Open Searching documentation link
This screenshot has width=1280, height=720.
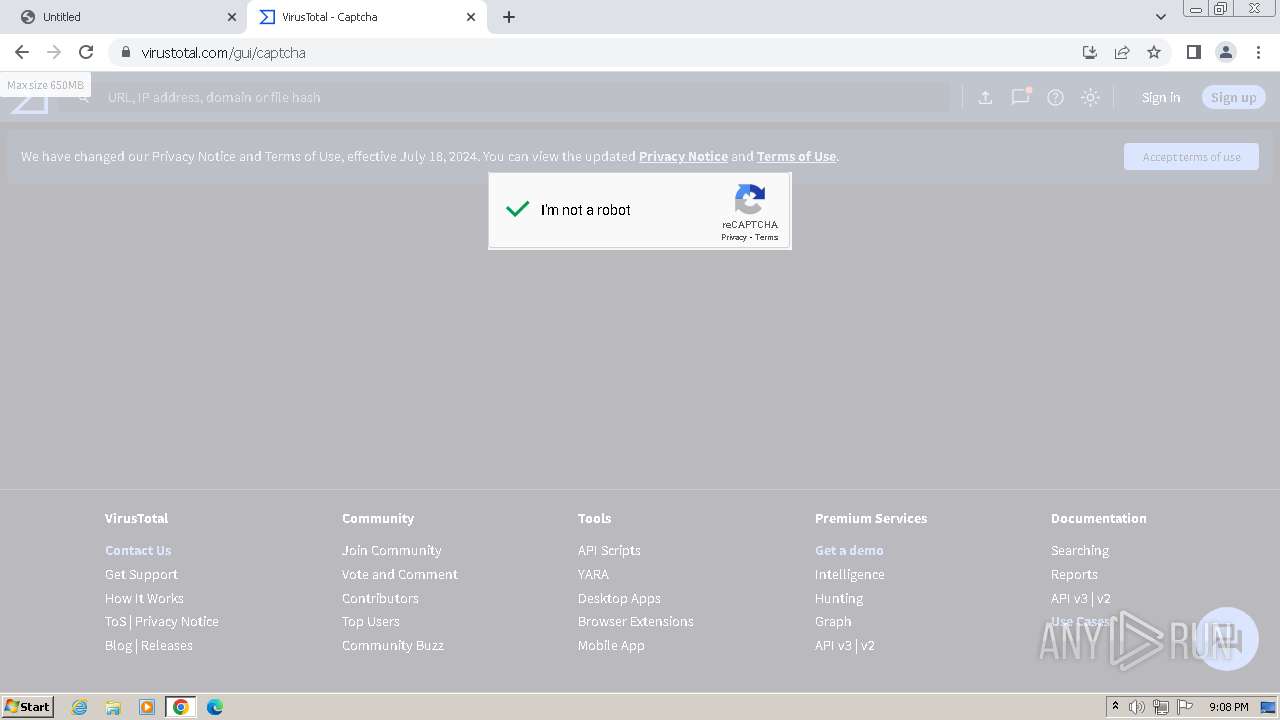coord(1080,550)
